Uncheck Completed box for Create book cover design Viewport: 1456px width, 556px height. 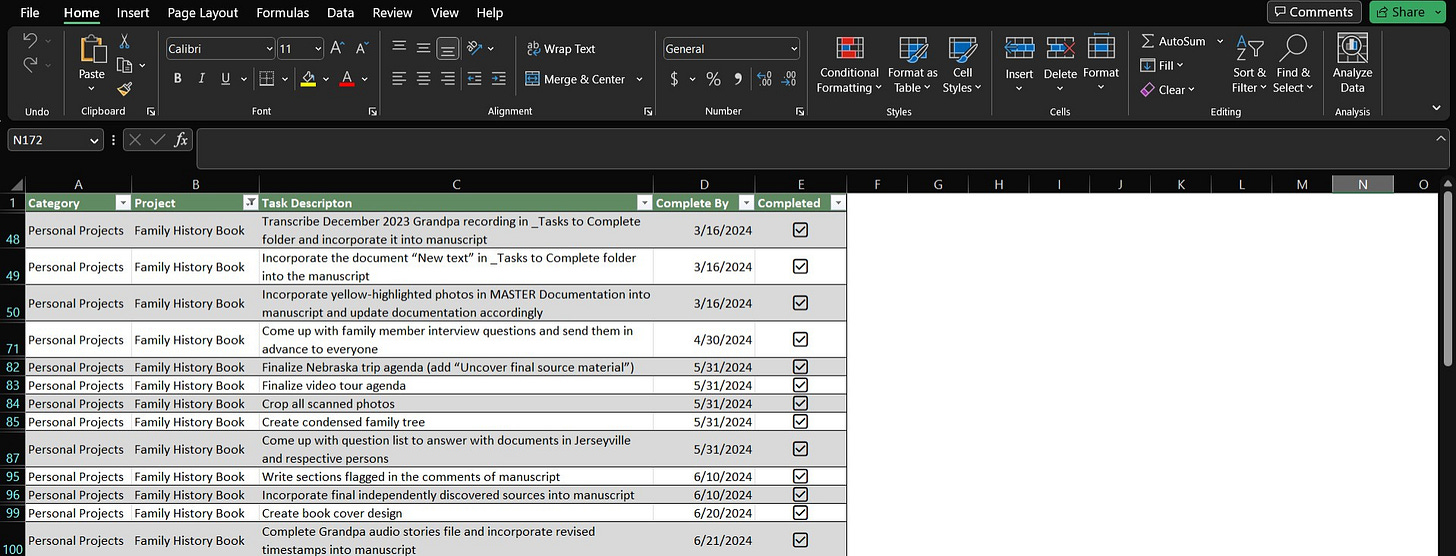click(x=800, y=513)
